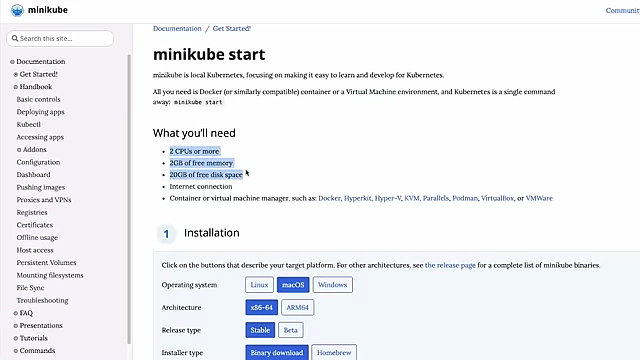640x360 pixels.
Task: Expand the Handbook section bullet
Action: tap(16, 87)
